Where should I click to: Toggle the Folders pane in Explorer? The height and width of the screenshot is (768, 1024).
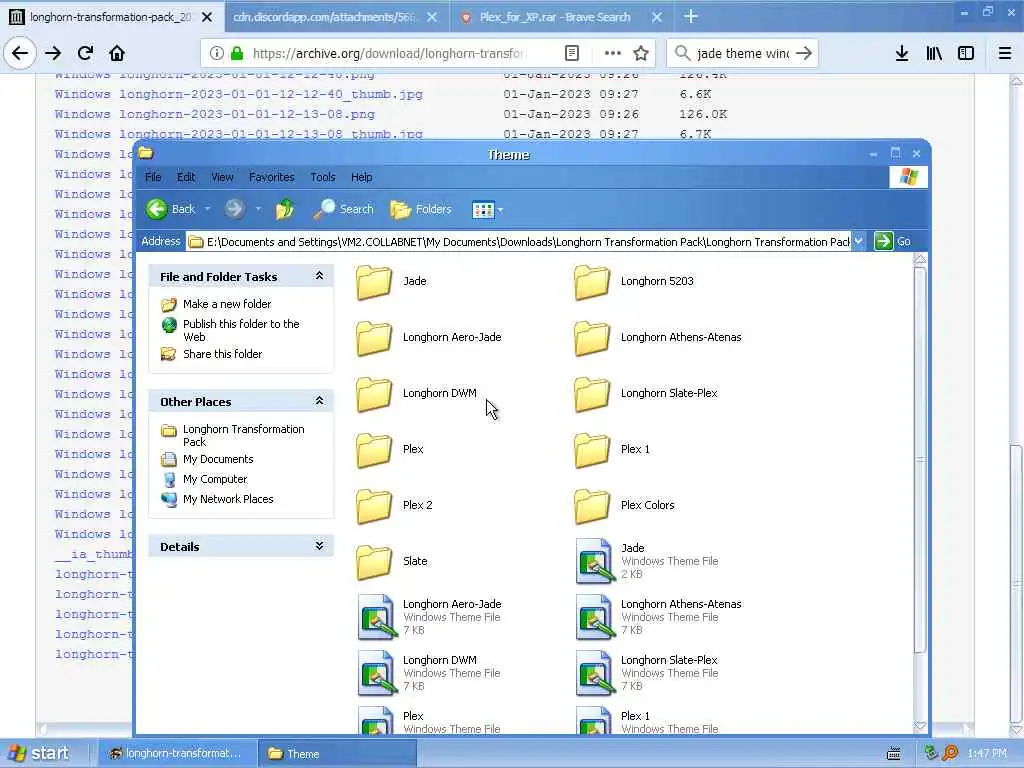421,209
